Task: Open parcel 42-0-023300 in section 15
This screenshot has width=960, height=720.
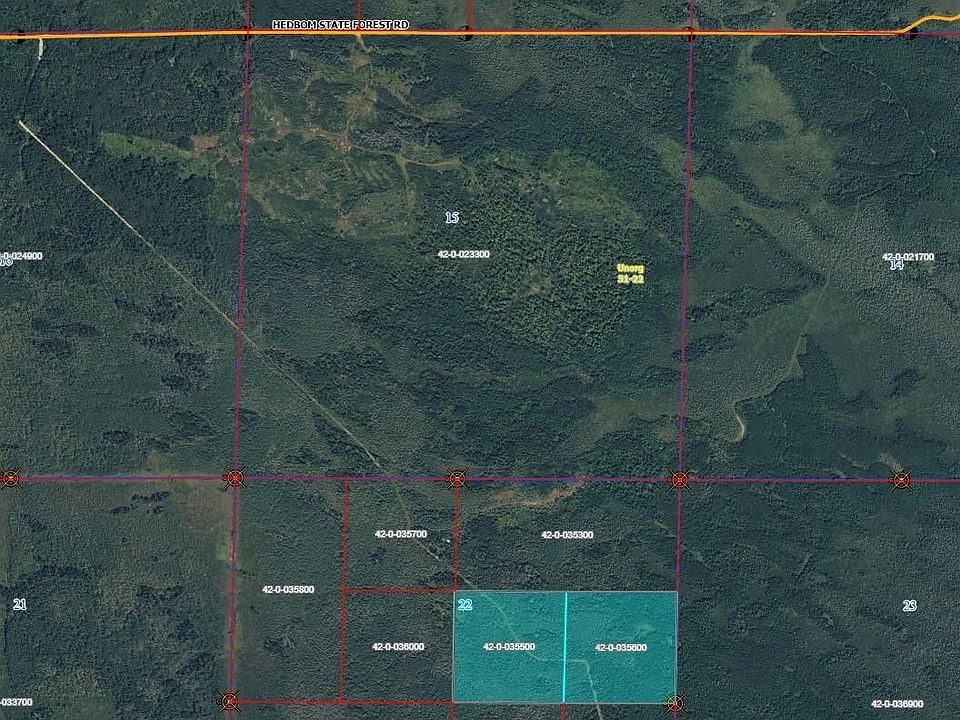Action: pos(463,254)
